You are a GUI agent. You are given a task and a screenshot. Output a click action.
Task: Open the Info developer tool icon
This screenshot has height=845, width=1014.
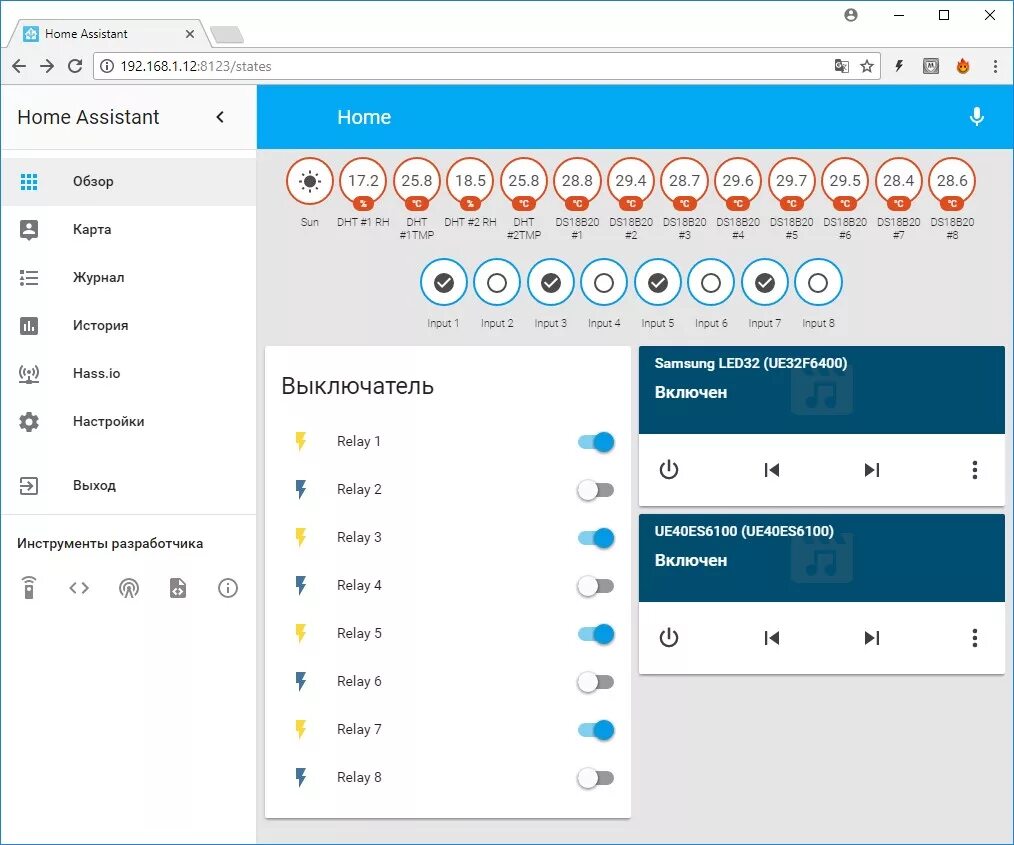[228, 588]
